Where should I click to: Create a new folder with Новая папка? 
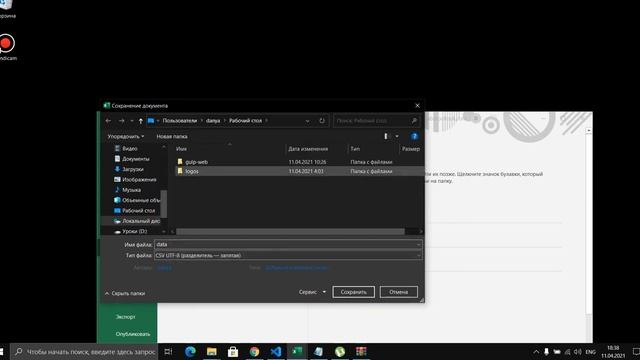[172, 136]
